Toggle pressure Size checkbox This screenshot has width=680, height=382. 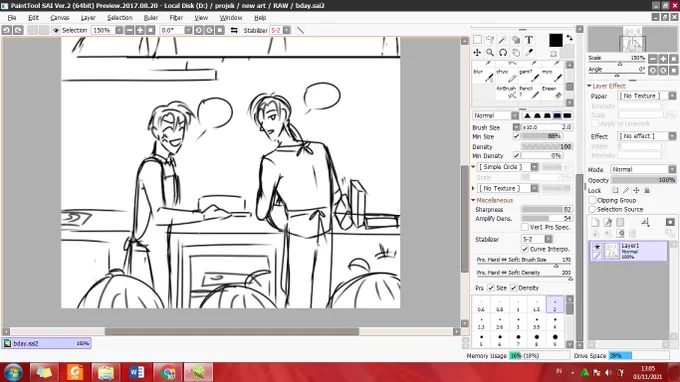(x=491, y=288)
